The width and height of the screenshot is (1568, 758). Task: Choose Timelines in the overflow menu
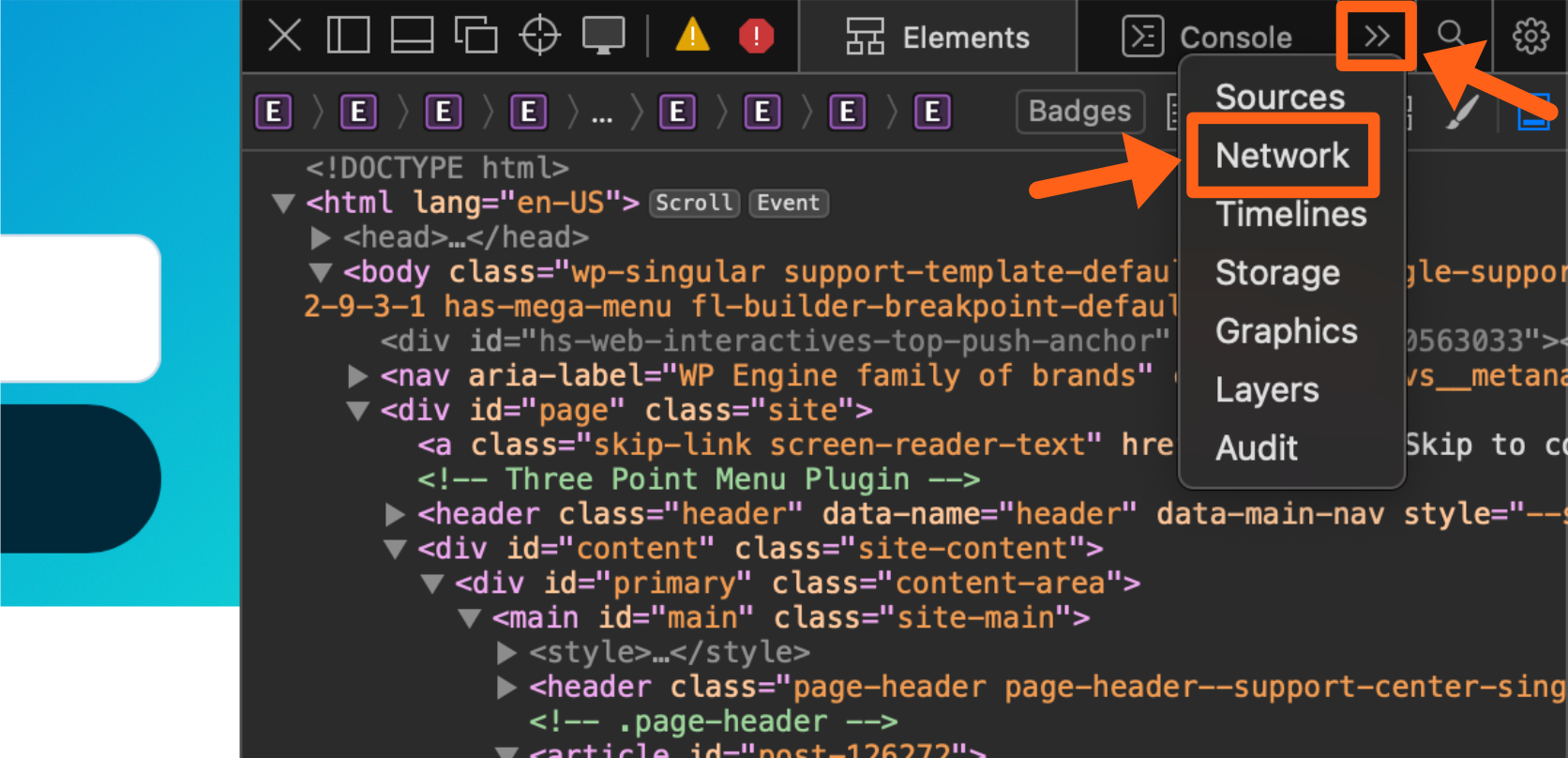[x=1290, y=215]
